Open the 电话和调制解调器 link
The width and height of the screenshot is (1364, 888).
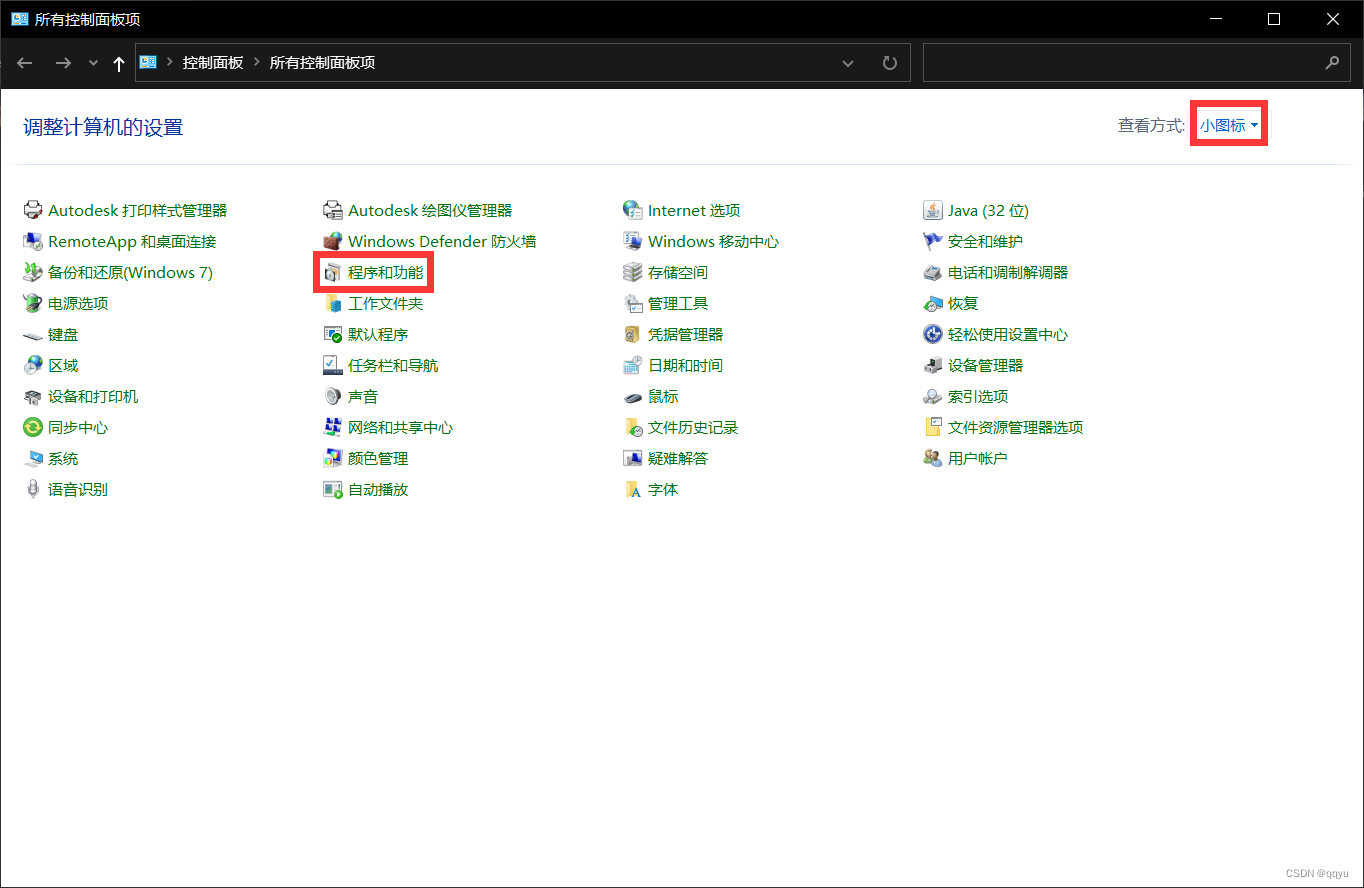click(1008, 272)
